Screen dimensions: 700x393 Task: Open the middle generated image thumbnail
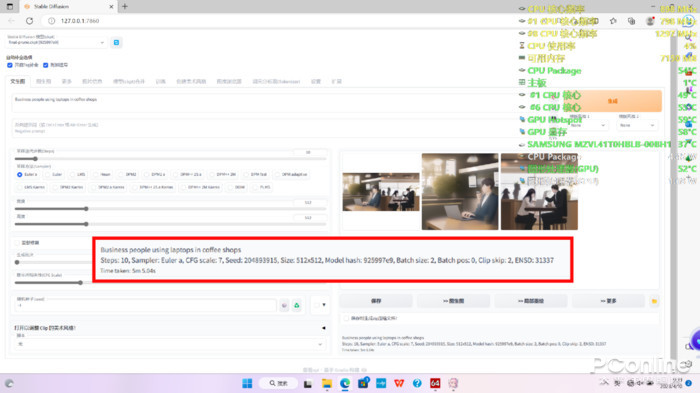pos(460,192)
